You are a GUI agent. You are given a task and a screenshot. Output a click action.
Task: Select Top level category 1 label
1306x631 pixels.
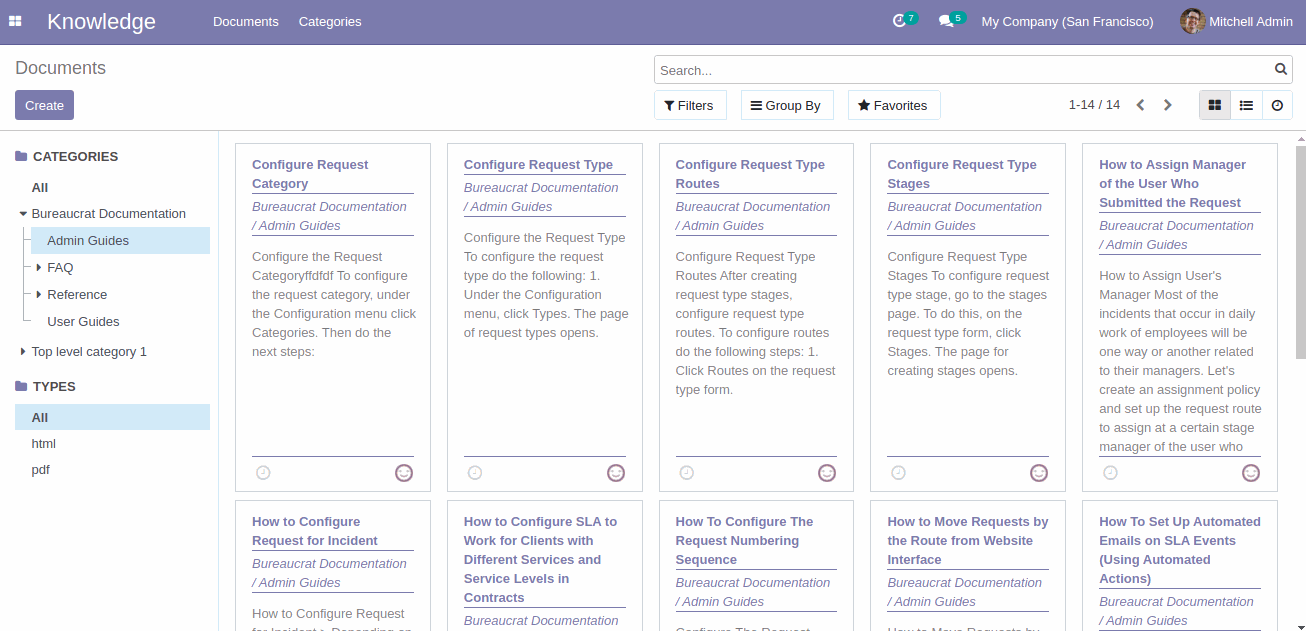[x=89, y=352]
